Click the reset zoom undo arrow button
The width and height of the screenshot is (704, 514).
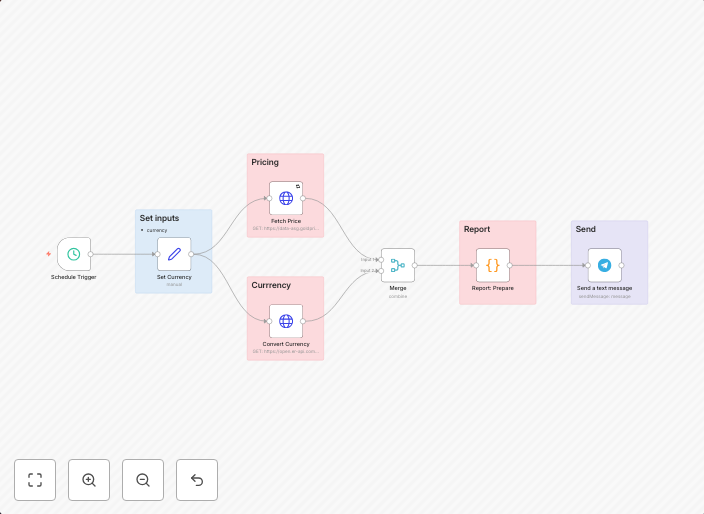coord(197,480)
